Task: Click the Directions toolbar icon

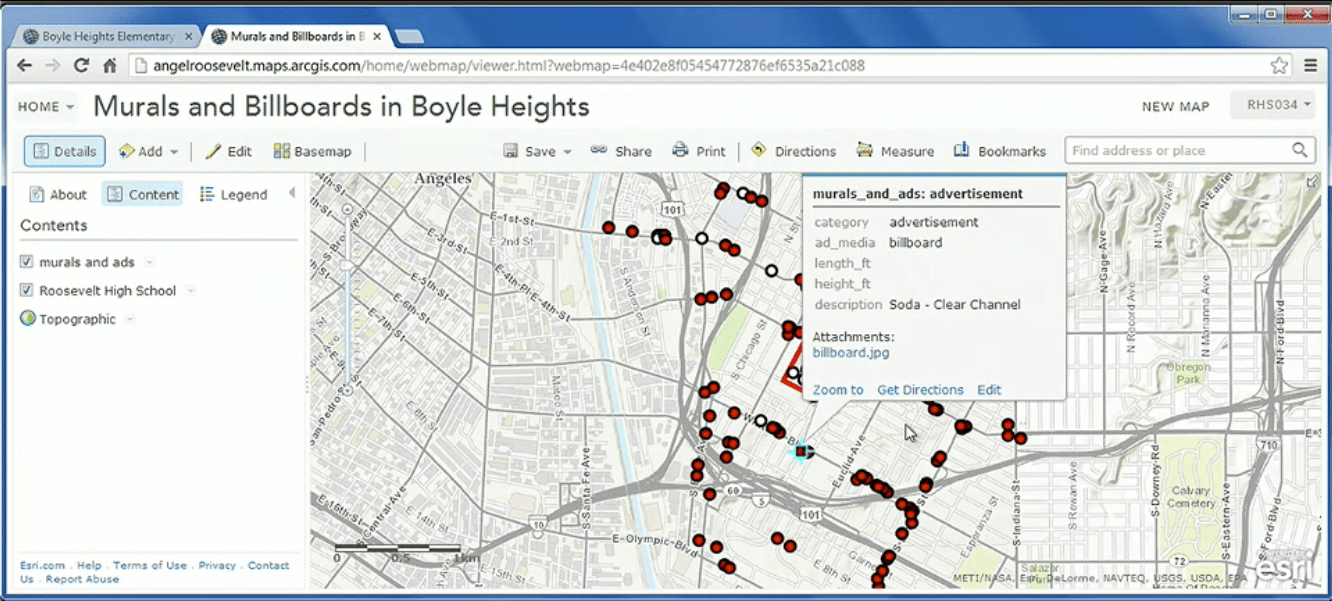Action: click(x=759, y=151)
